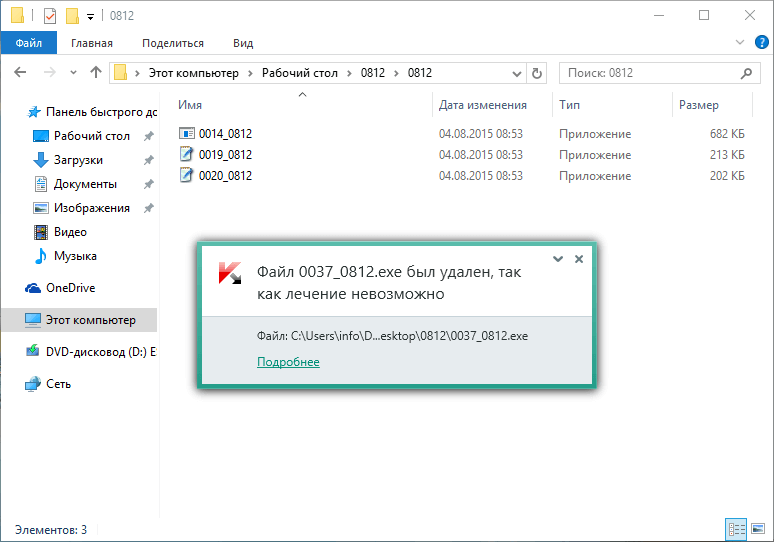The width and height of the screenshot is (774, 542).
Task: Click Рабочий стол in the address path
Action: click(300, 73)
